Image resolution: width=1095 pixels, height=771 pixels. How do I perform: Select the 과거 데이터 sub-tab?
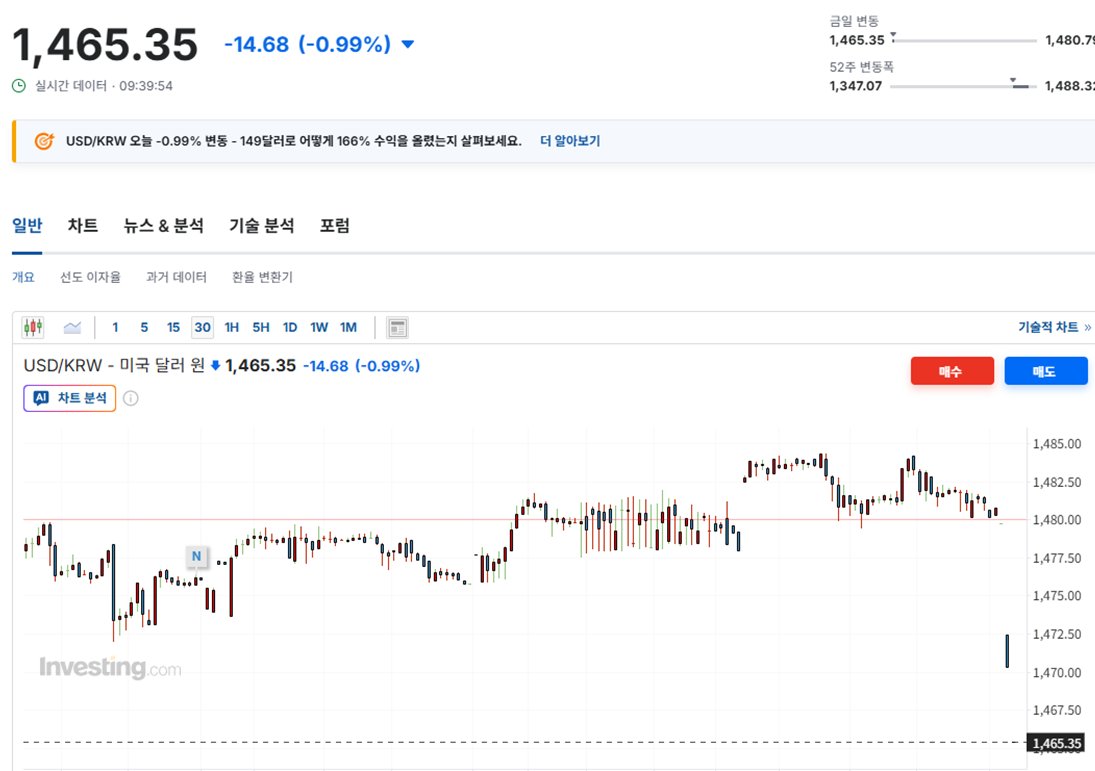click(x=176, y=277)
